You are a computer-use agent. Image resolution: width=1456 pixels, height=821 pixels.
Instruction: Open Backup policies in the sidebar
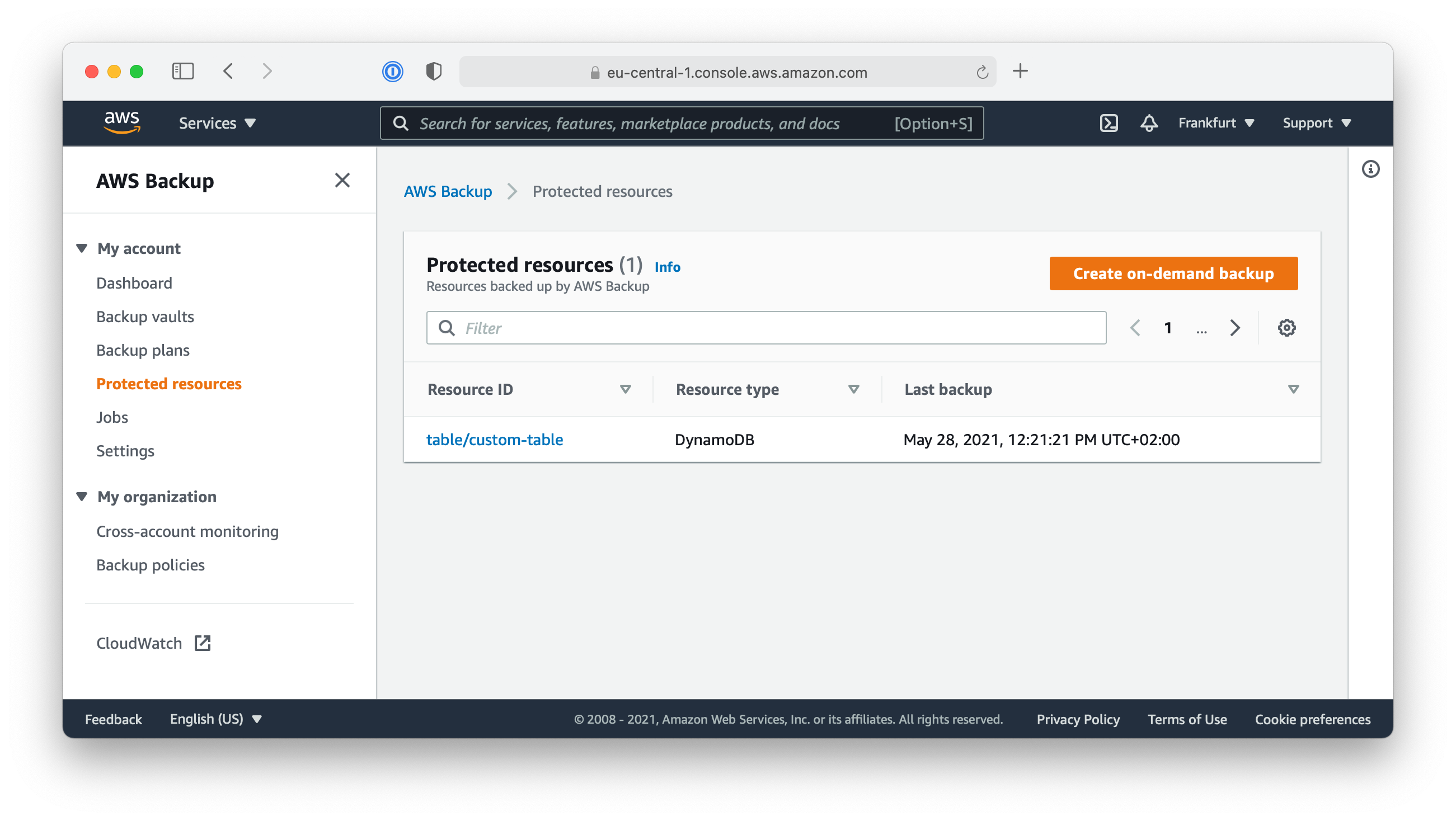(x=151, y=565)
